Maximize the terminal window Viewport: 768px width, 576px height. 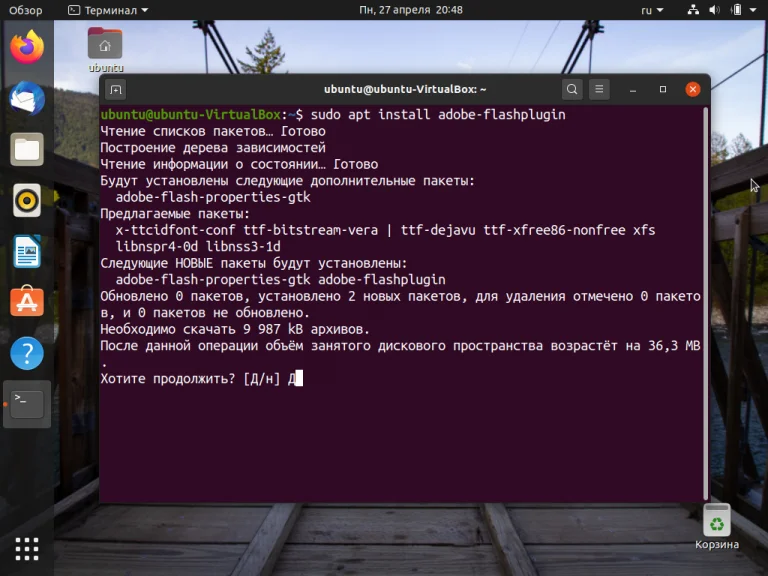click(663, 89)
